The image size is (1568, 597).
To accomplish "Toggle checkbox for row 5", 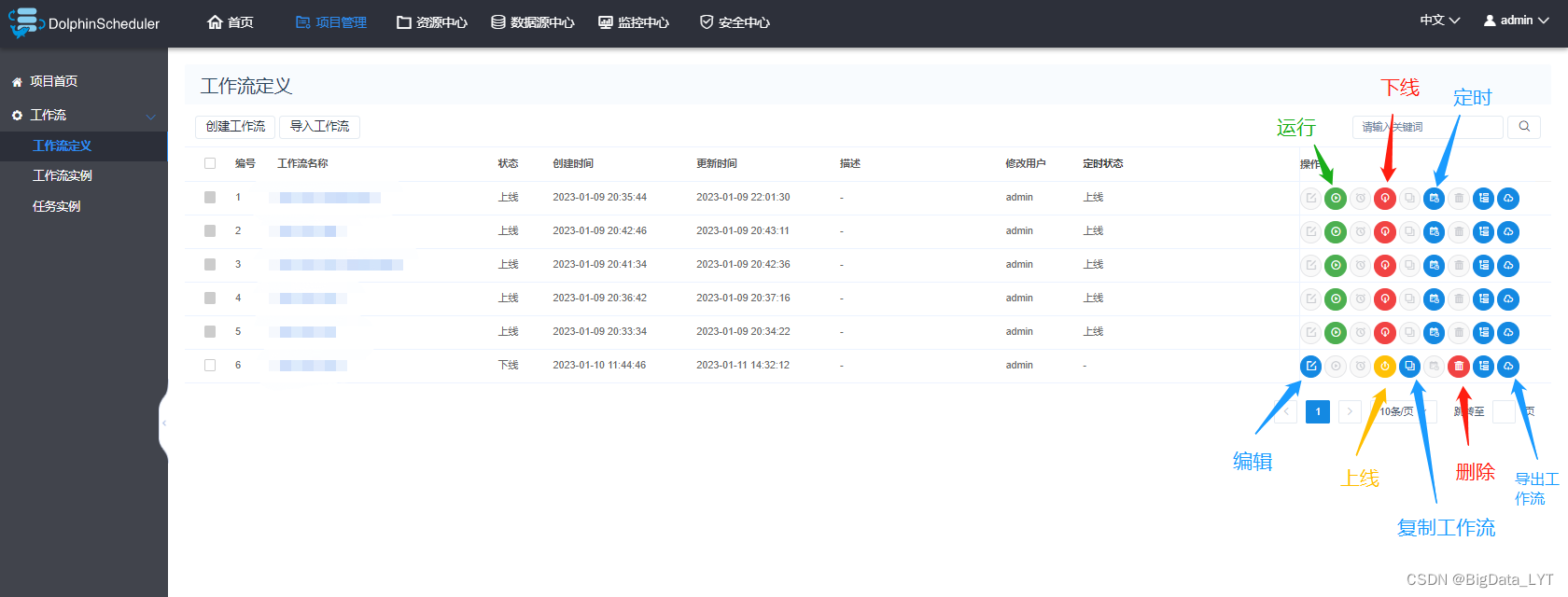I will pyautogui.click(x=210, y=331).
